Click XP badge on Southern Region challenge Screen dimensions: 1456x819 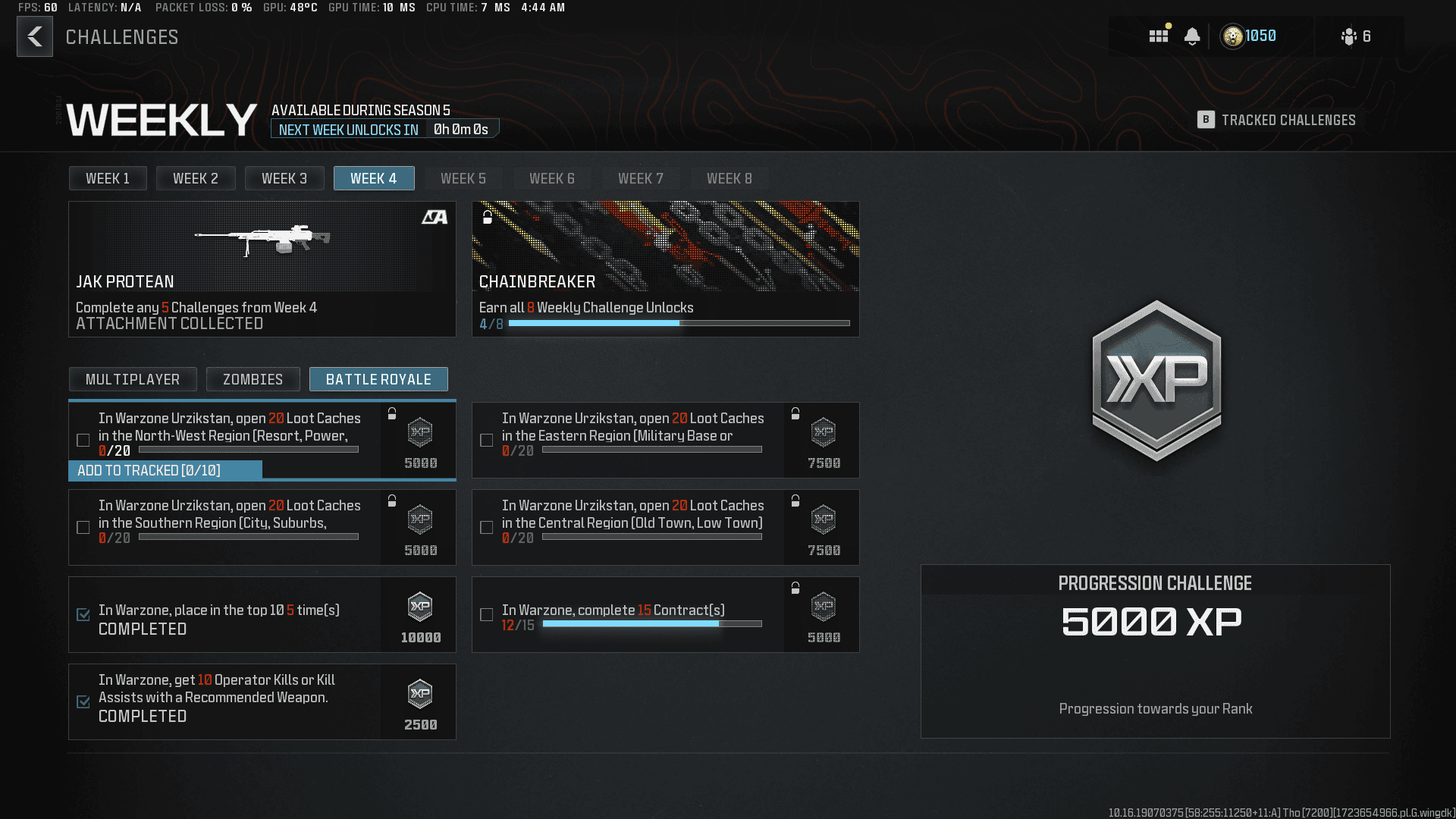coord(420,519)
